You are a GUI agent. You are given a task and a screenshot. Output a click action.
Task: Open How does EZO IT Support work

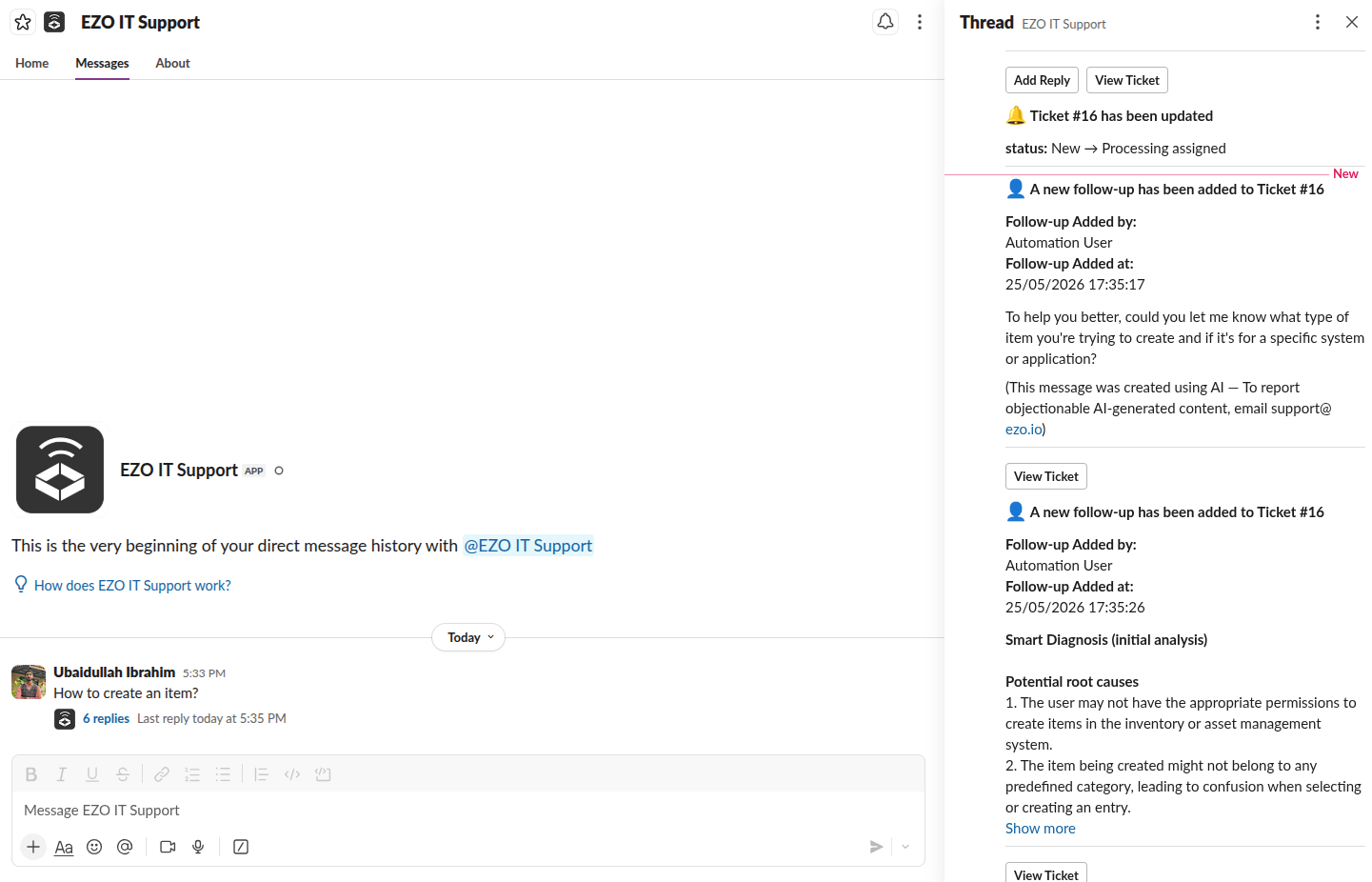click(x=132, y=586)
